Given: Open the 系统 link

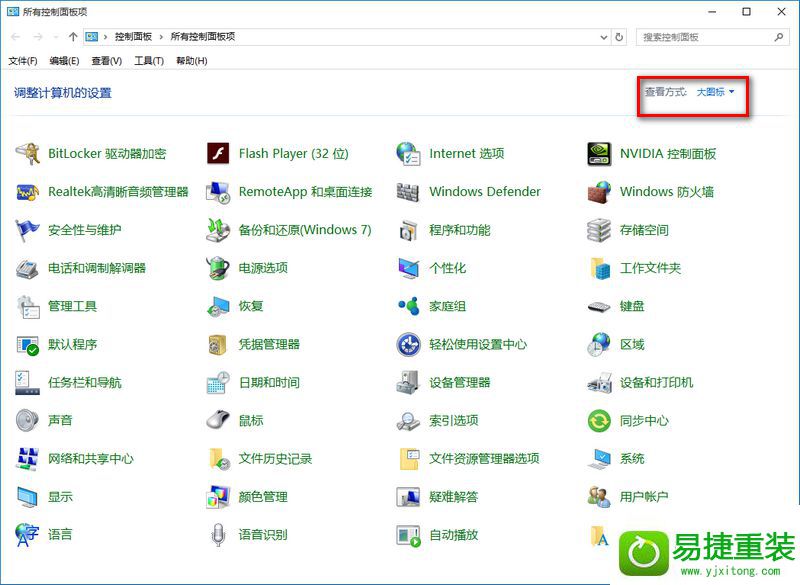Looking at the screenshot, I should click(x=632, y=459).
